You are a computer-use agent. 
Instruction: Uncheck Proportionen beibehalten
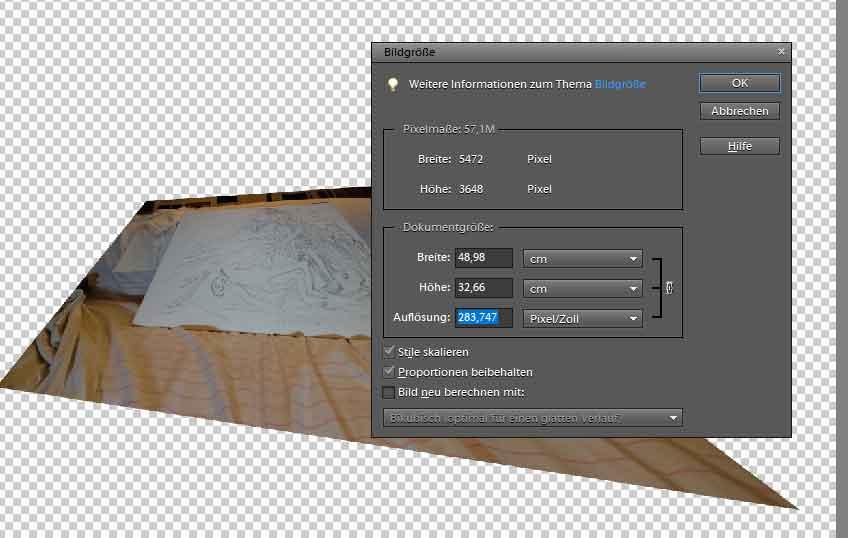389,372
